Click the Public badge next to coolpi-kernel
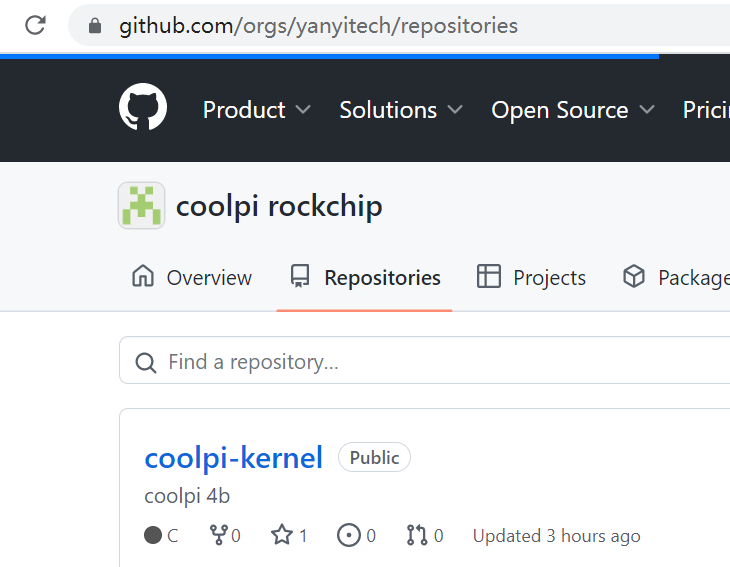730x567 pixels. click(374, 457)
